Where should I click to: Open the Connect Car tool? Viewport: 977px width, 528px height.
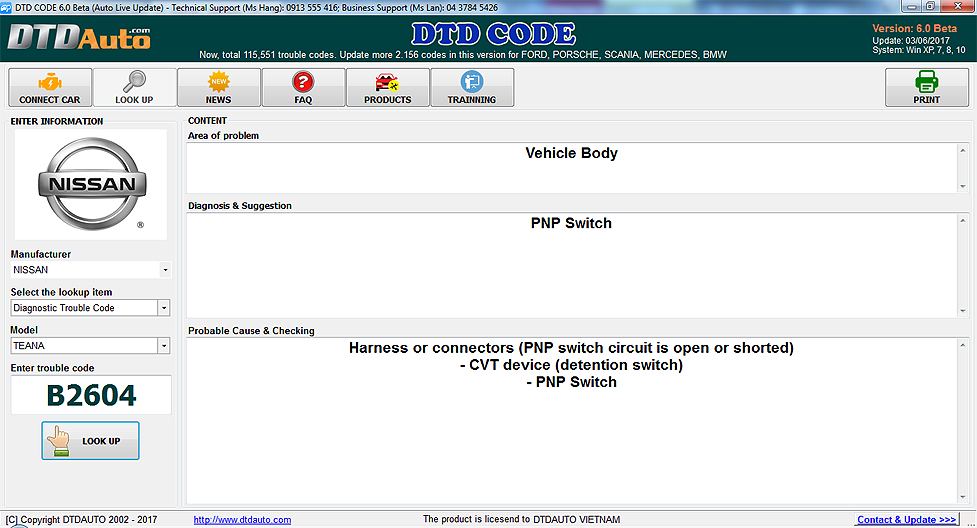(50, 87)
